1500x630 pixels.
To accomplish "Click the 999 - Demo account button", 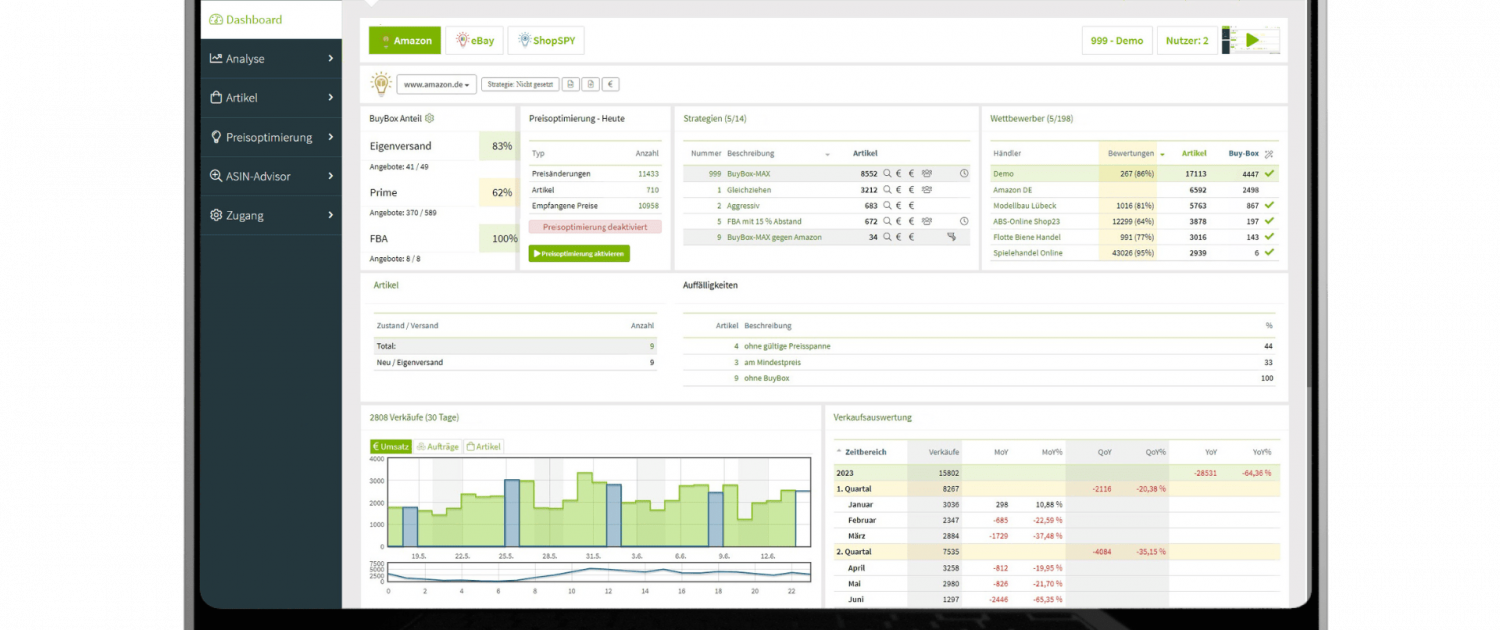I will [x=1117, y=41].
